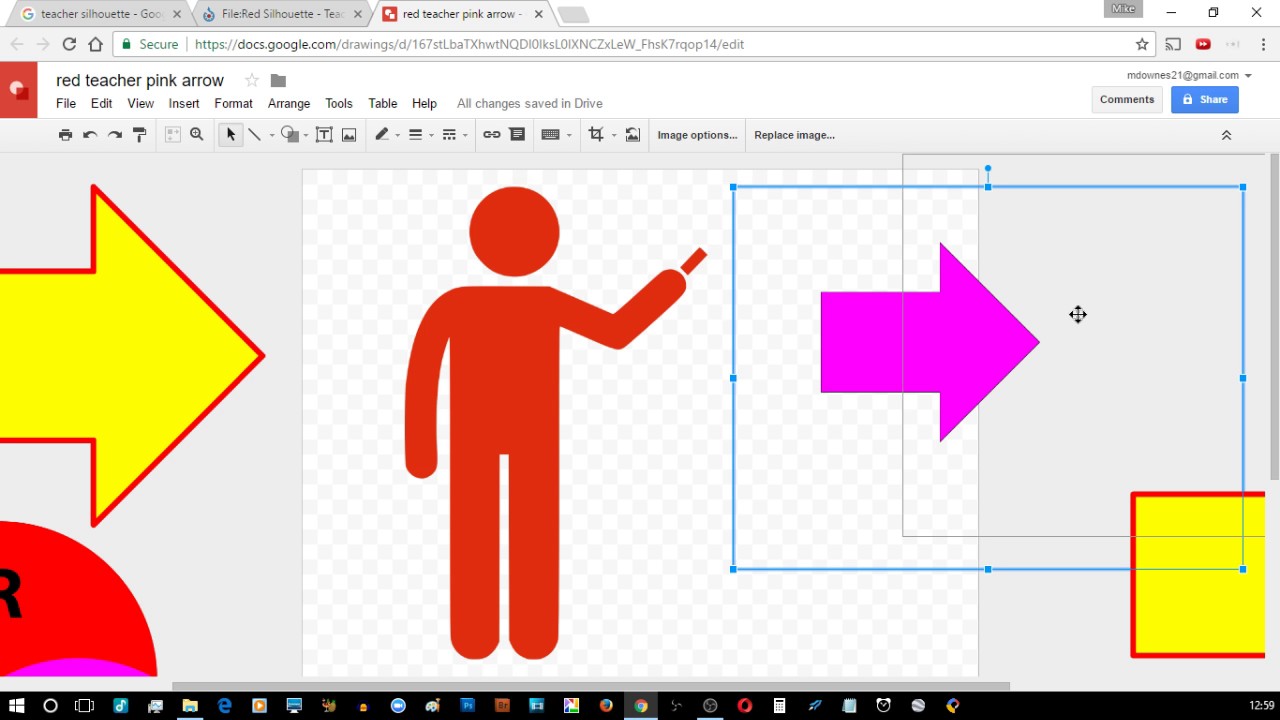
Task: Click the document title red teacher pink arrow
Action: pos(140,80)
